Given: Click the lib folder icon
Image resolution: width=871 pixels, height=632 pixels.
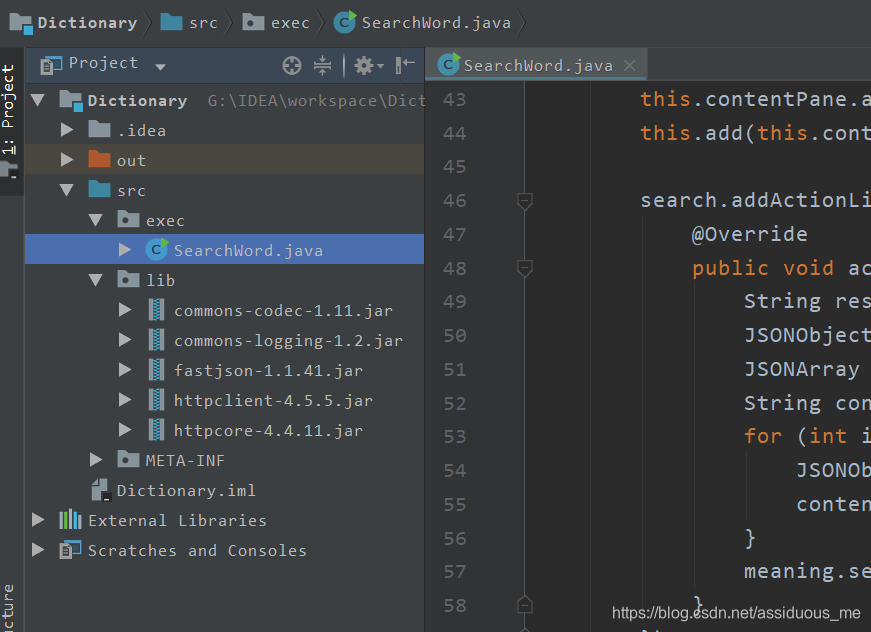Looking at the screenshot, I should 128,279.
